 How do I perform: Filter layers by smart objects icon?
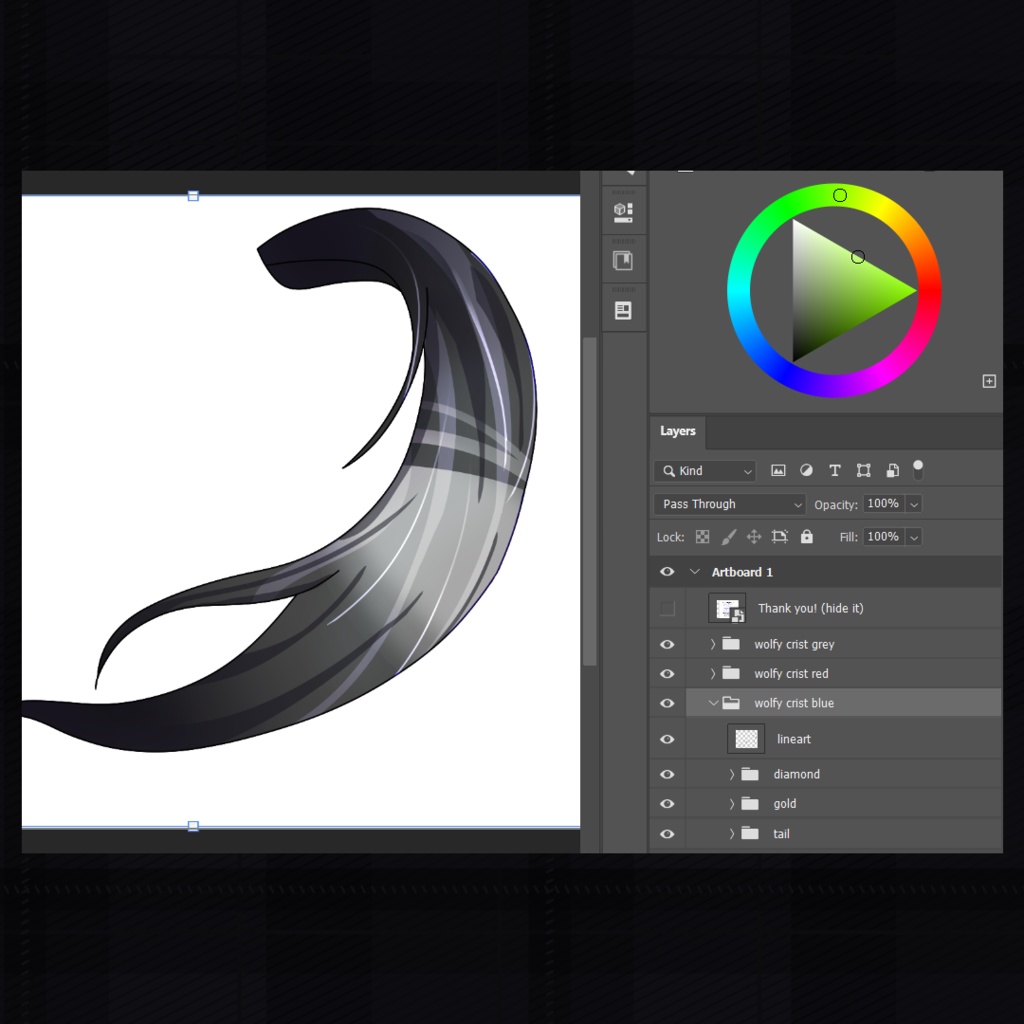click(892, 470)
